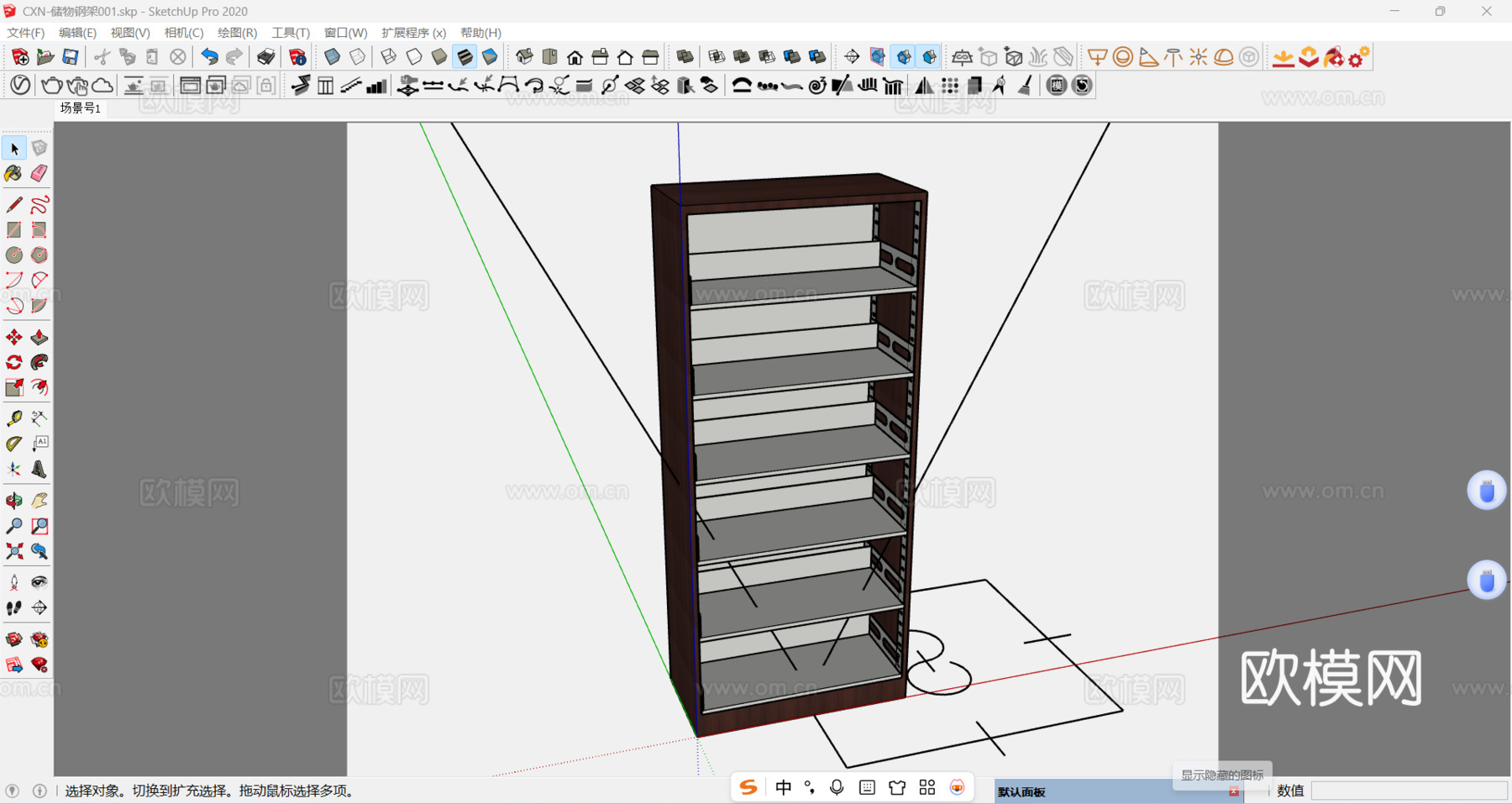Switch to Wireframe face style
Viewport: 1512px width, 804px height.
pyautogui.click(x=388, y=57)
